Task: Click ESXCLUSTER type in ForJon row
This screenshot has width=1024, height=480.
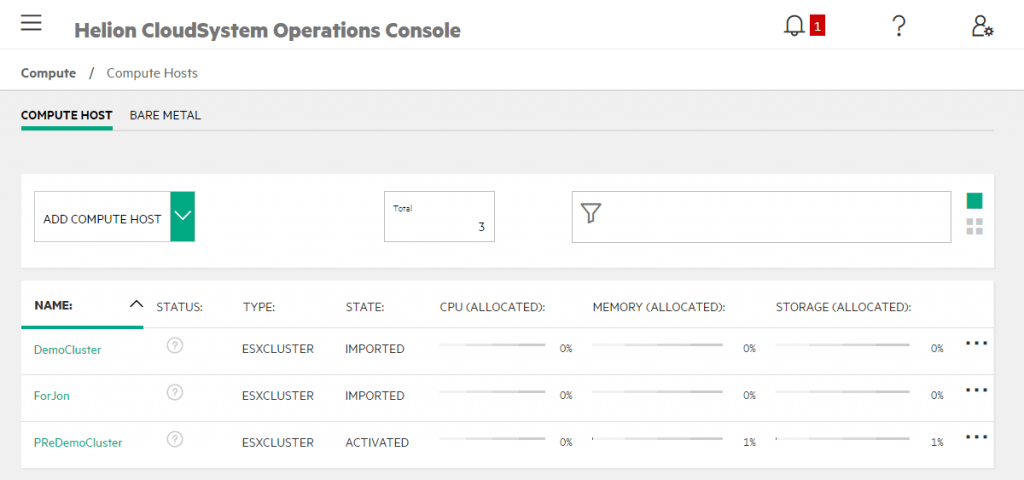Action: 278,396
